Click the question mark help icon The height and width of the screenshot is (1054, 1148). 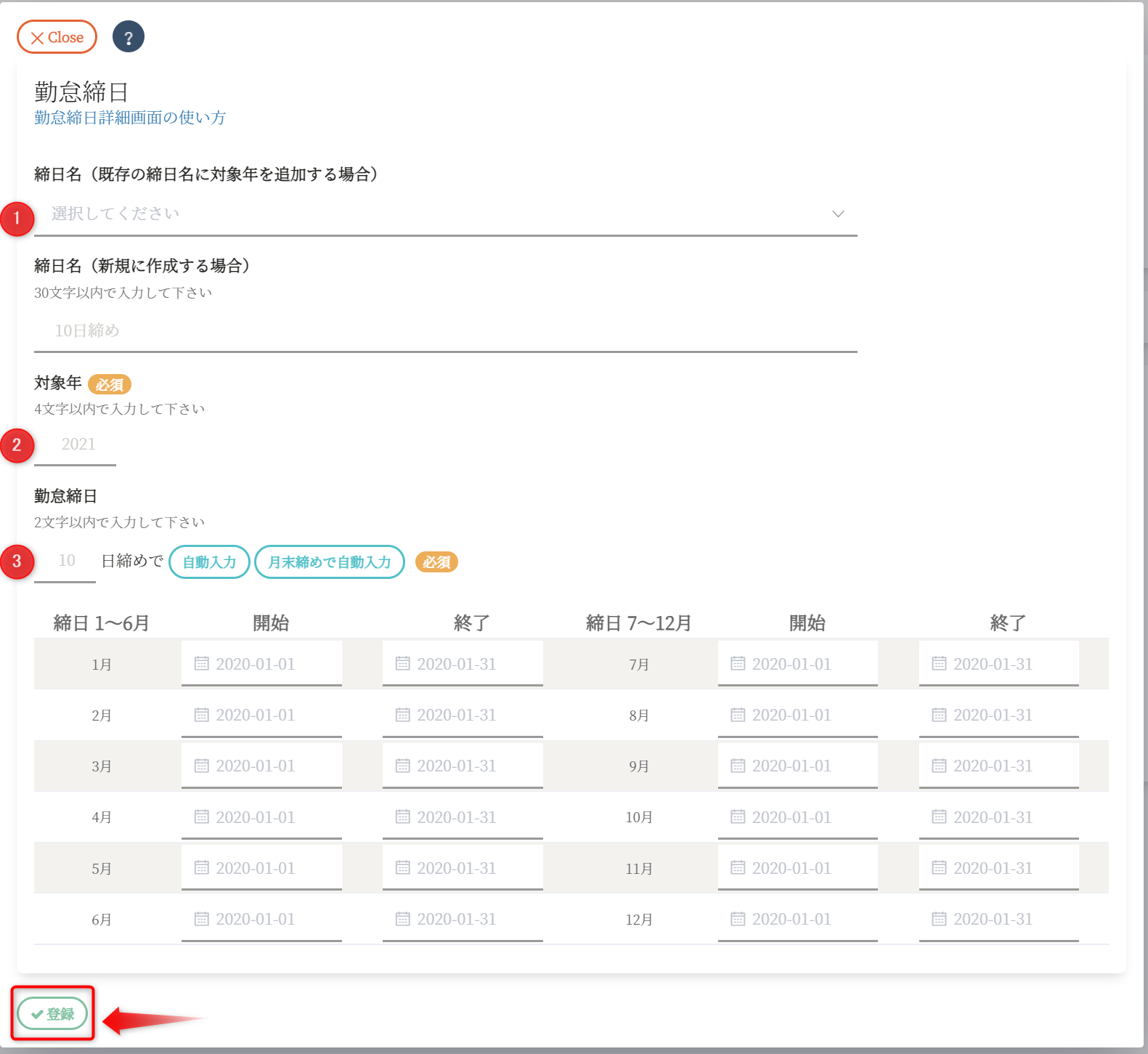[129, 37]
